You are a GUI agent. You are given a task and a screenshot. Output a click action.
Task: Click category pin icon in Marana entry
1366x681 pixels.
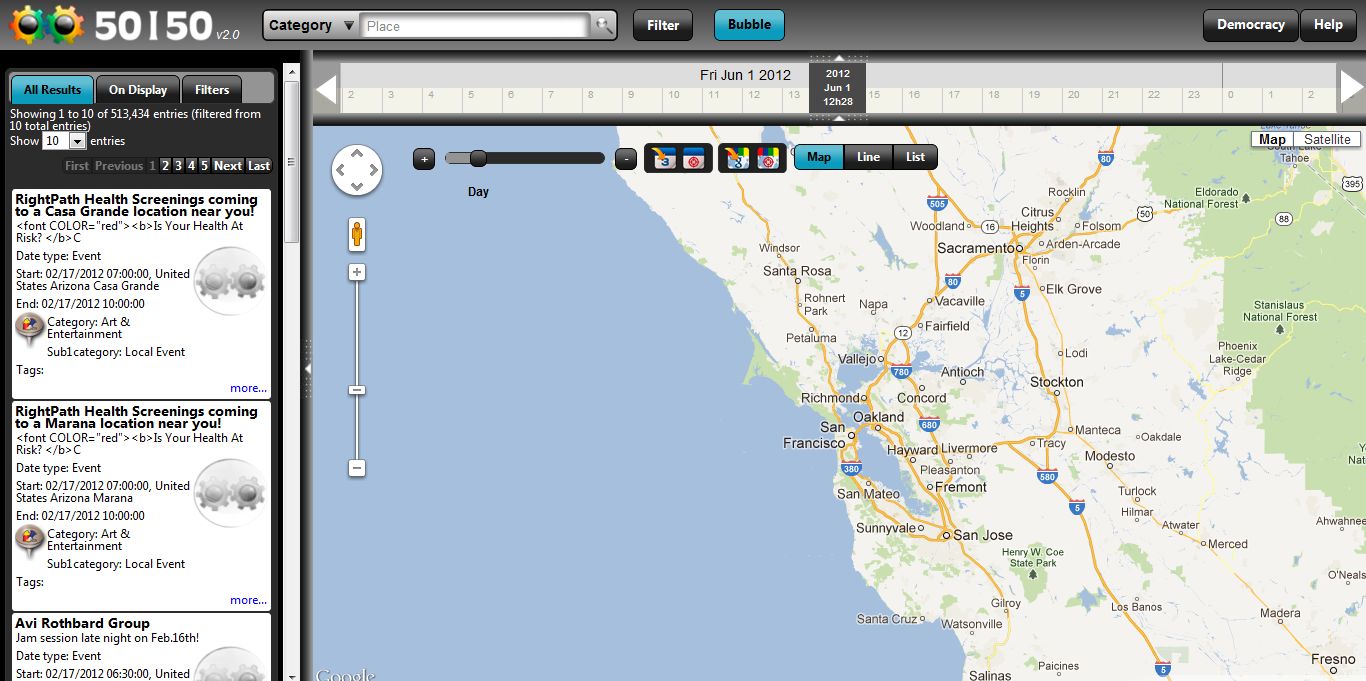click(x=30, y=541)
